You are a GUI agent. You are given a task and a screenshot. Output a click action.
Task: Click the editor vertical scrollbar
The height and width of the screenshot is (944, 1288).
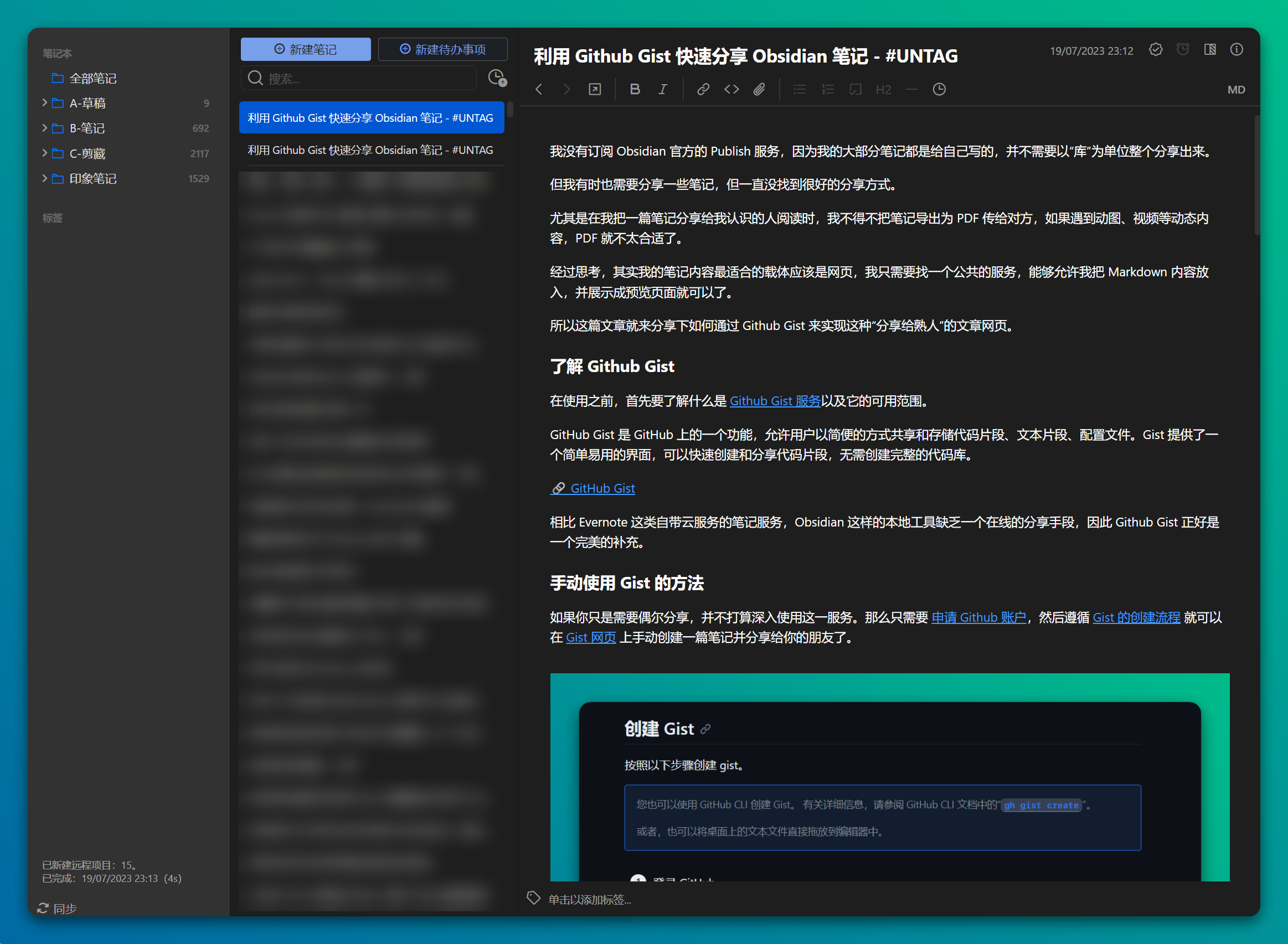1257,175
